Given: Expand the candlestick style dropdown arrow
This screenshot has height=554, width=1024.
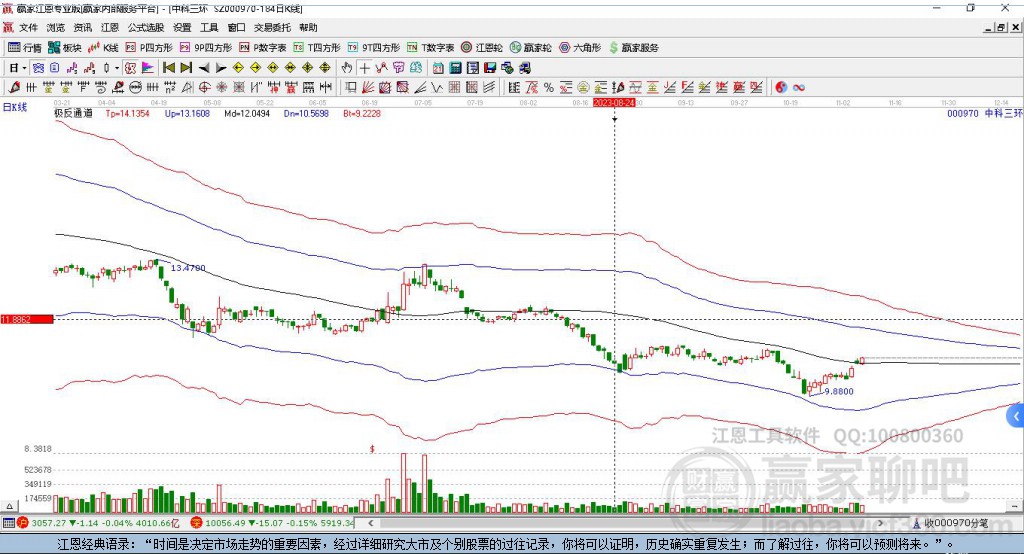Looking at the screenshot, I should [118, 67].
